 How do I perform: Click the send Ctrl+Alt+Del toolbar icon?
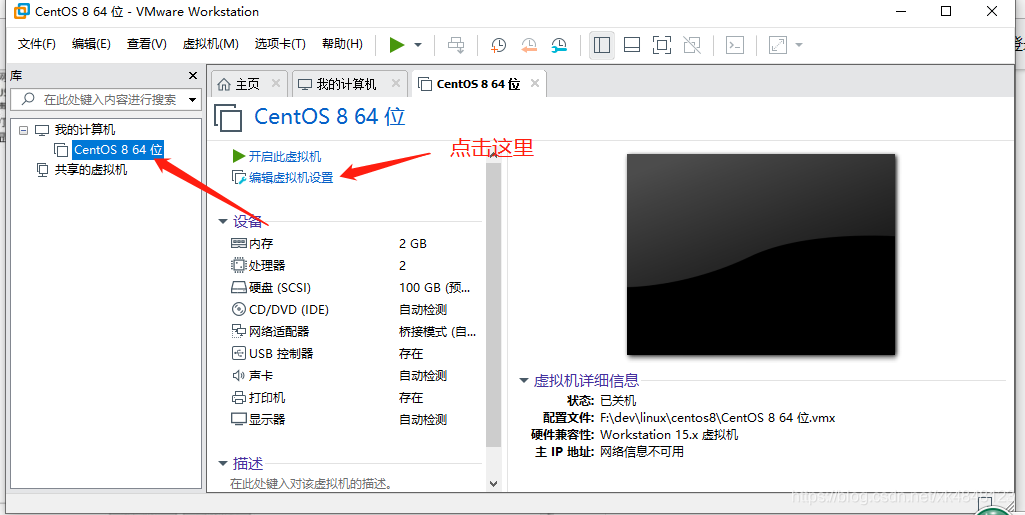point(456,44)
